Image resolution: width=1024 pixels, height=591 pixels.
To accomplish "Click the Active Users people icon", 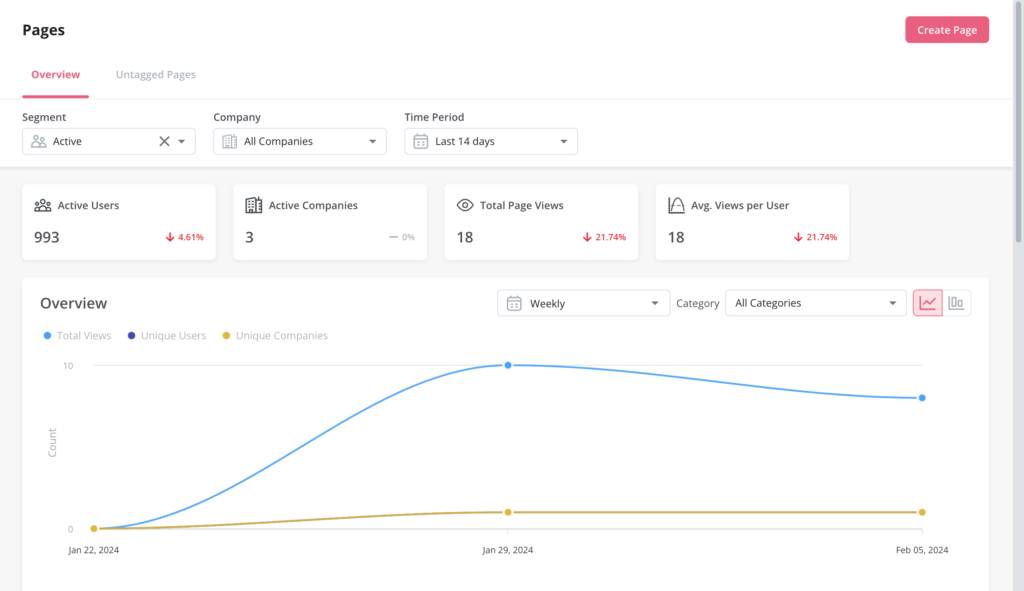I will point(41,205).
